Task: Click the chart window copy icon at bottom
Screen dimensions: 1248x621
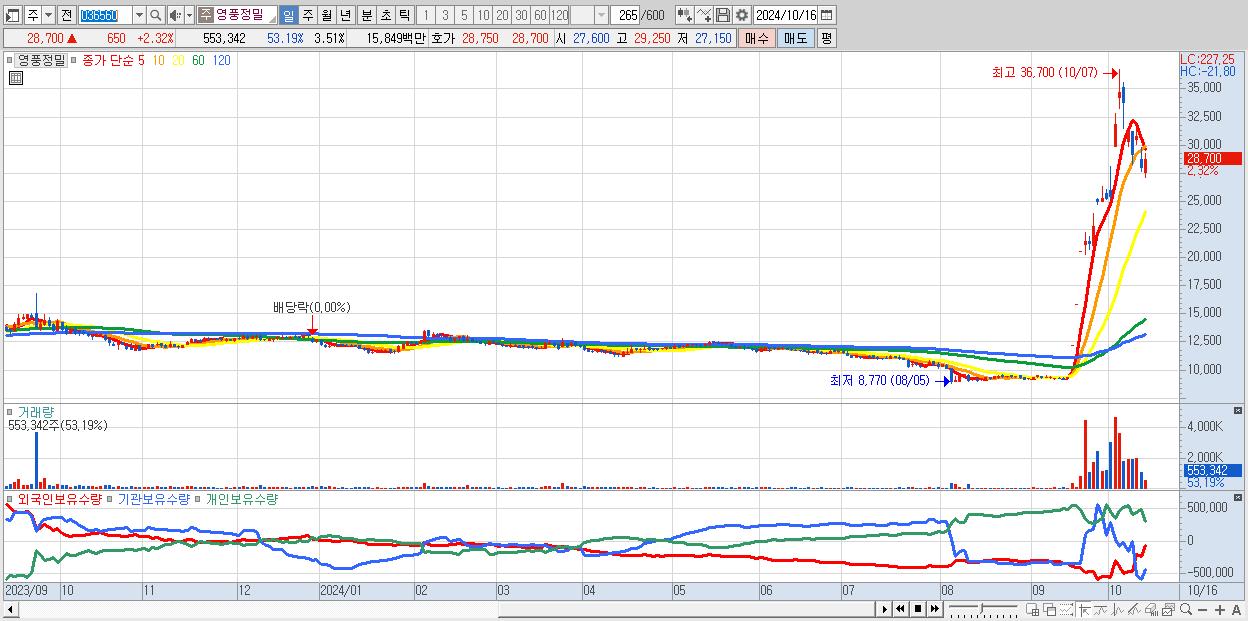Action: (1168, 609)
